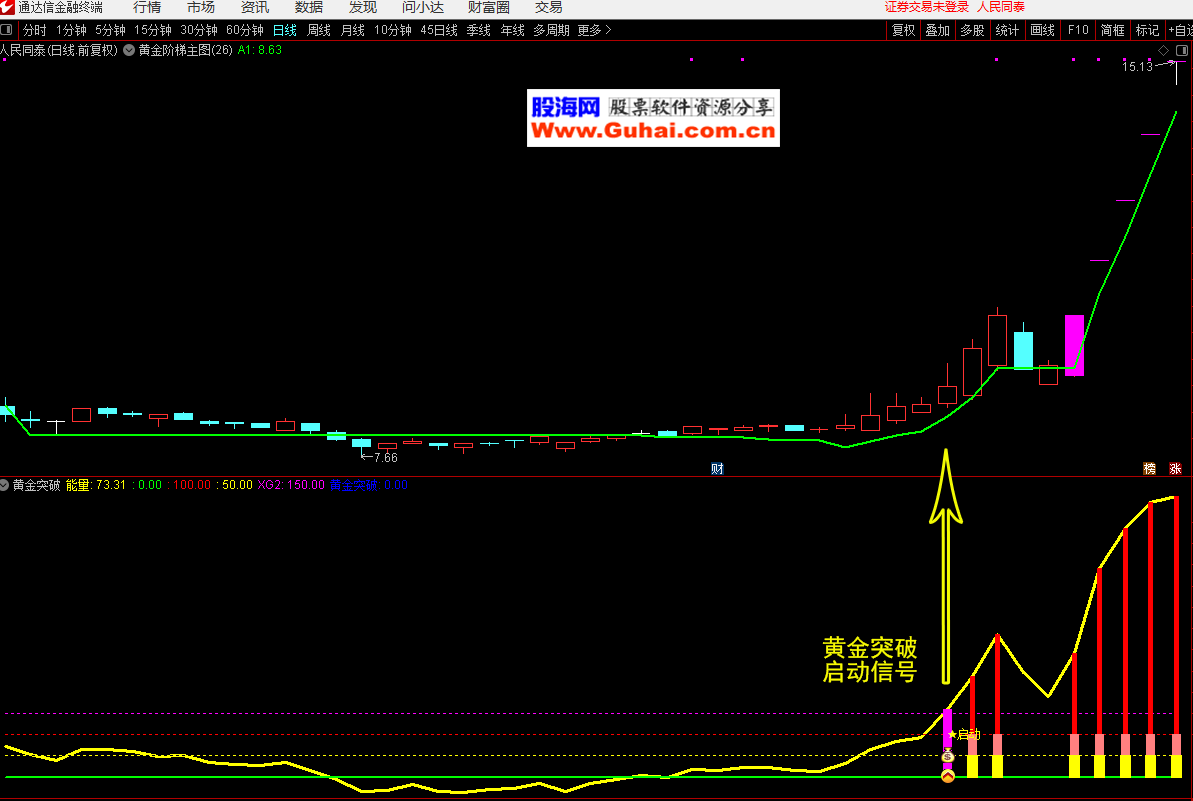Open the 财富圈 menu
This screenshot has height=801, width=1193.
tap(488, 7)
